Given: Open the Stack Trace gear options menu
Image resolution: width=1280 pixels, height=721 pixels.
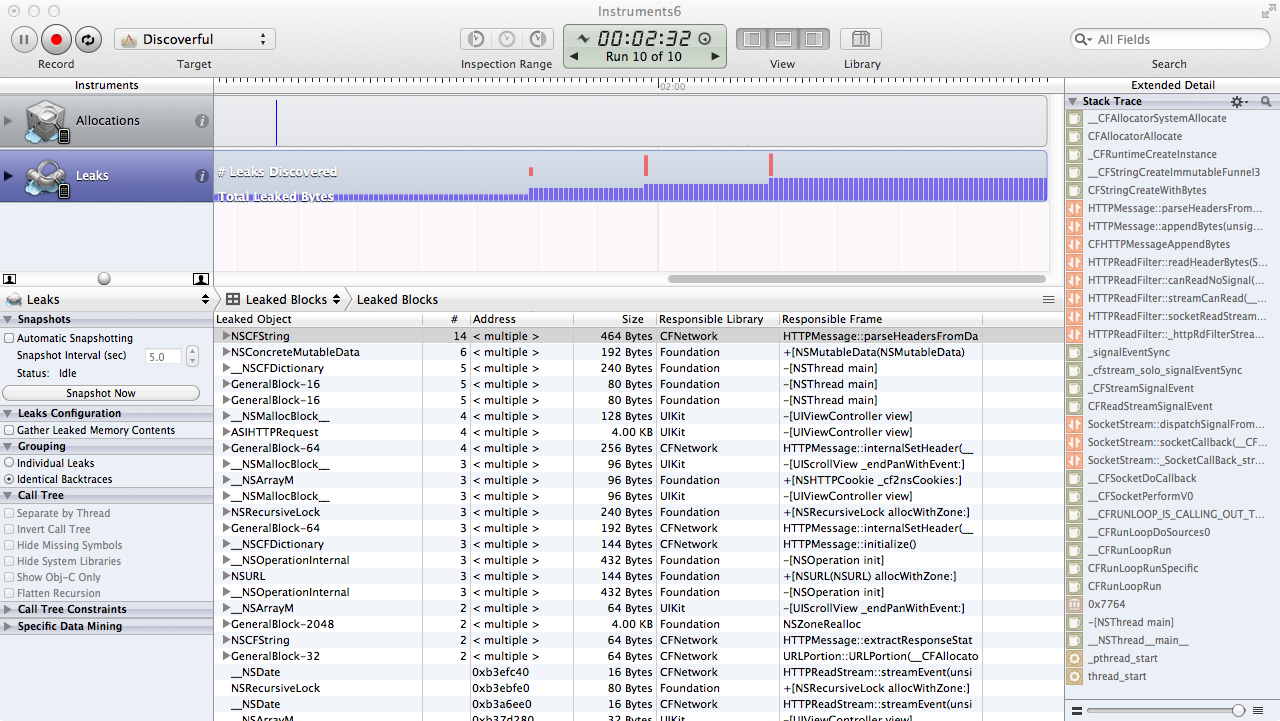Looking at the screenshot, I should point(1239,102).
